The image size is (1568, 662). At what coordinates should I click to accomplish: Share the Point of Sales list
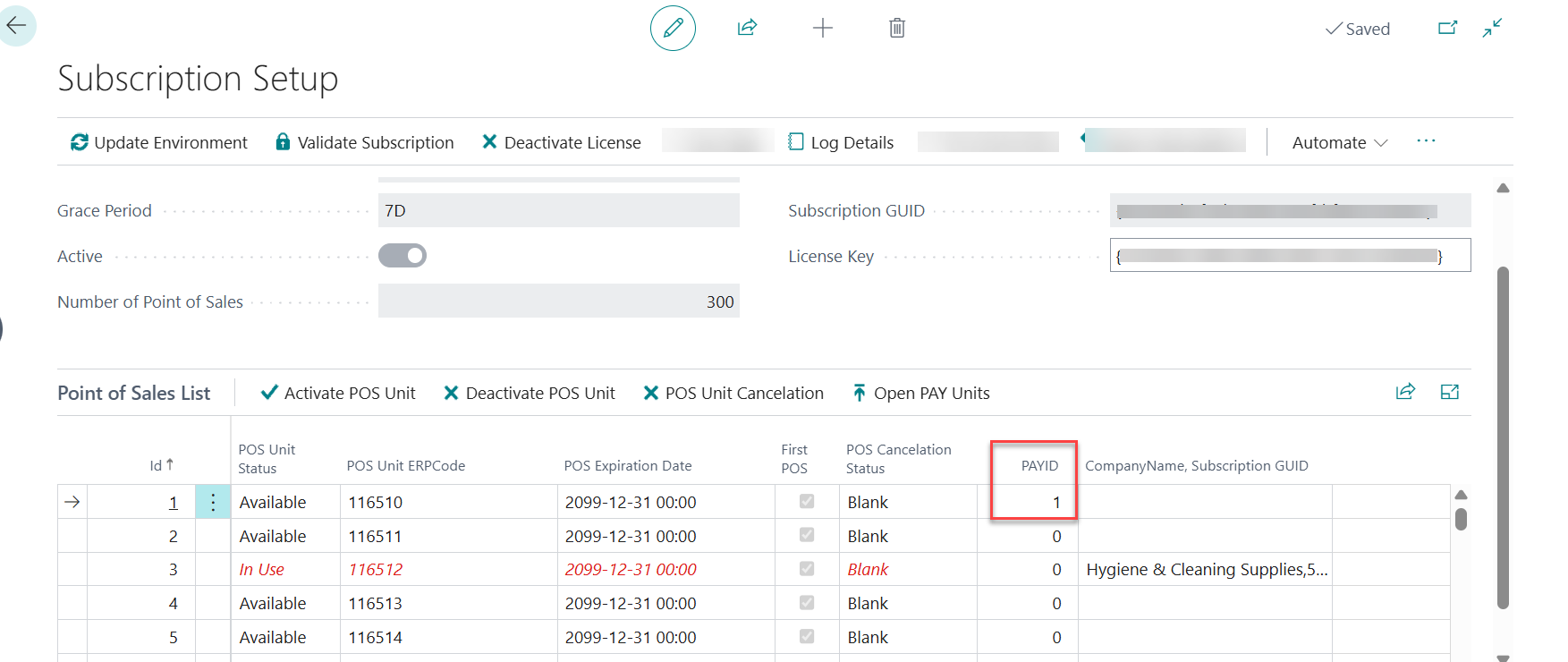click(x=1405, y=392)
